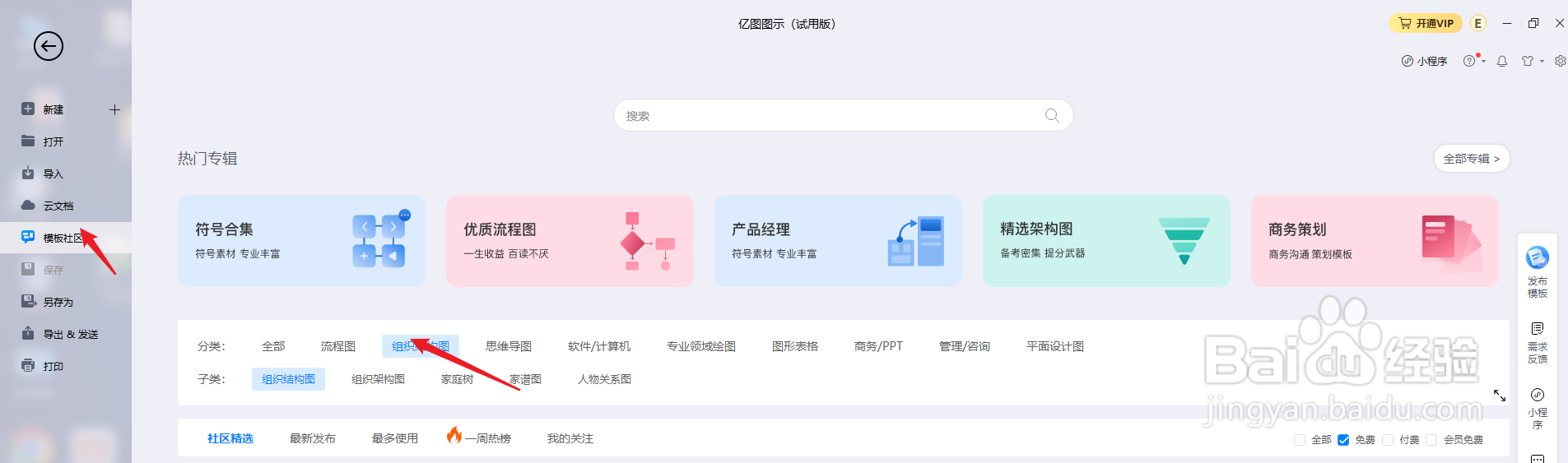Image resolution: width=1568 pixels, height=463 pixels.
Task: Select the 软件/计算机 category
Action: (599, 346)
